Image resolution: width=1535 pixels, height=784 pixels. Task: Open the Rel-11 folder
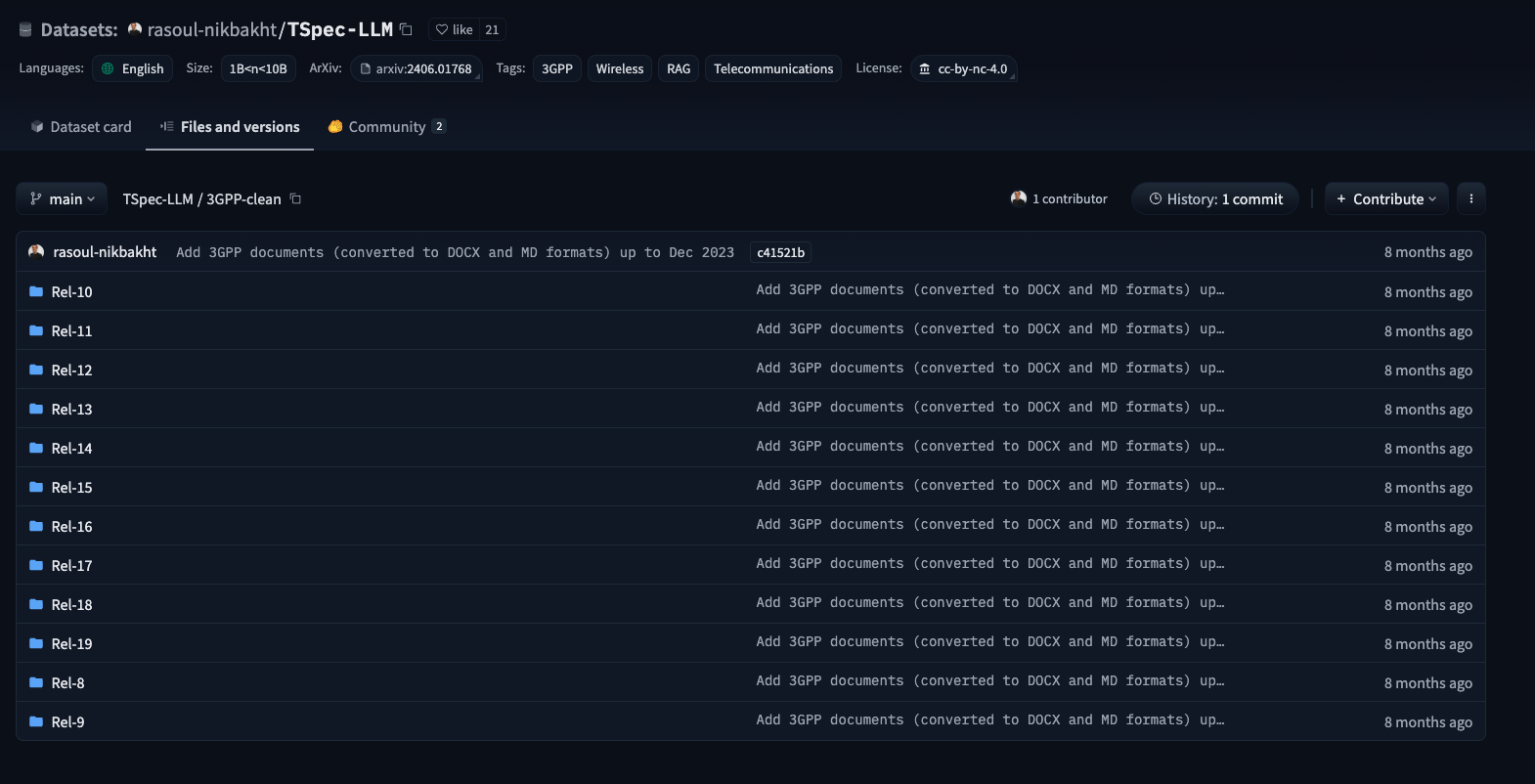[71, 330]
